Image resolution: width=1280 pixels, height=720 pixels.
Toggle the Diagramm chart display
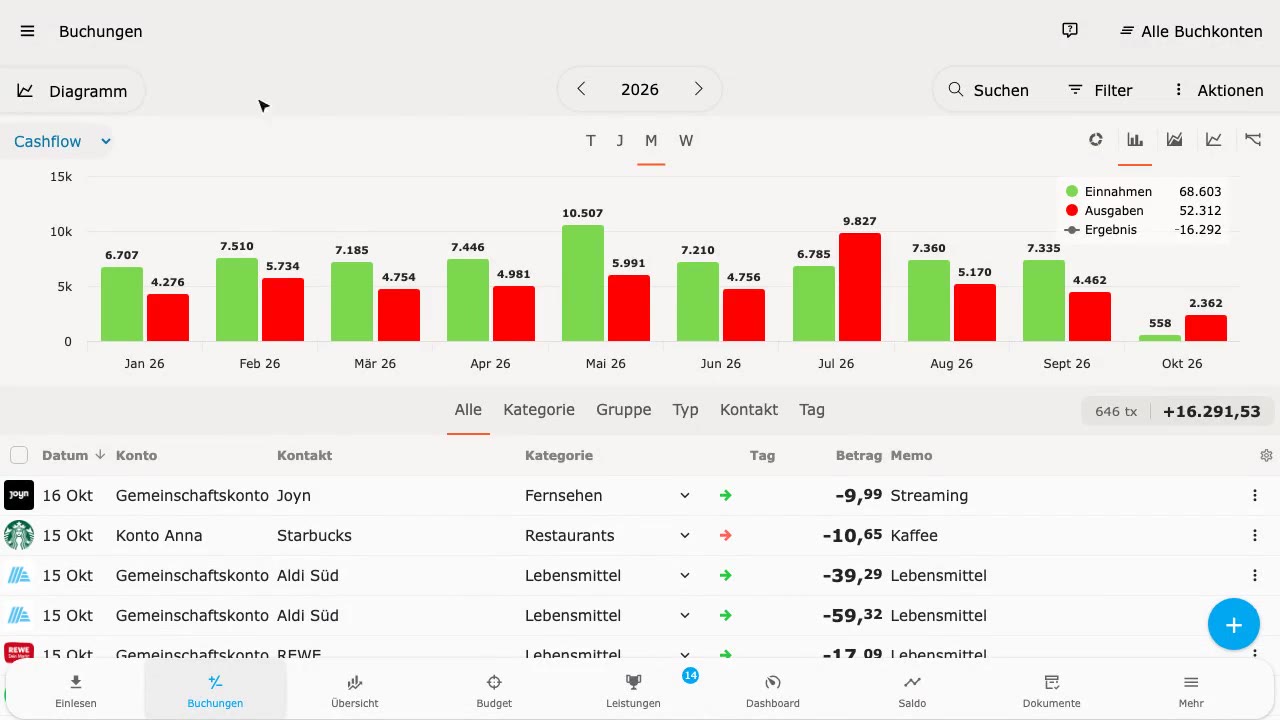click(72, 91)
